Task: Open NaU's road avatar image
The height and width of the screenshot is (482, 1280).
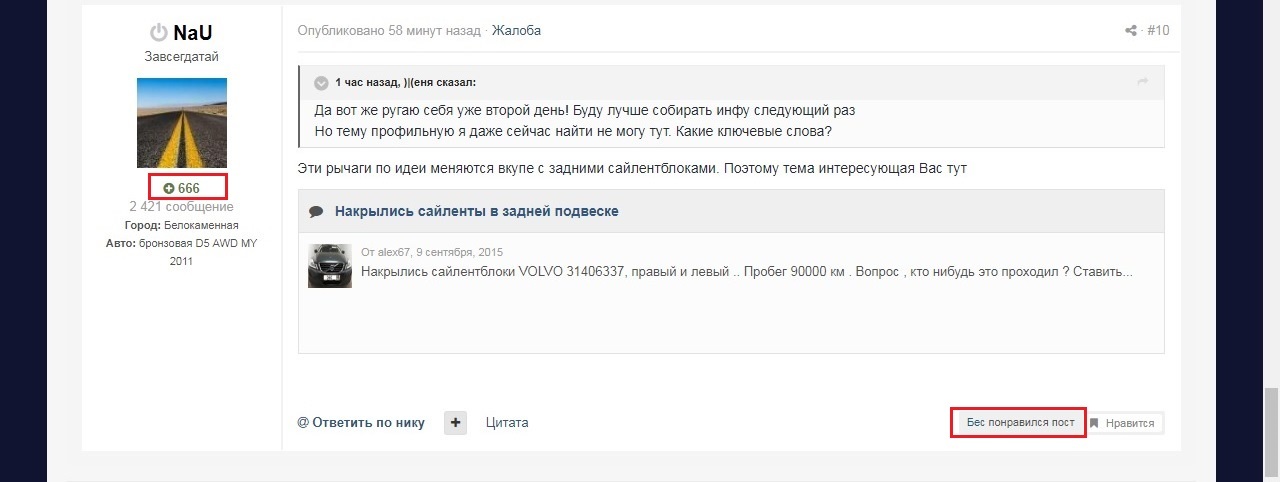Action: pos(182,123)
